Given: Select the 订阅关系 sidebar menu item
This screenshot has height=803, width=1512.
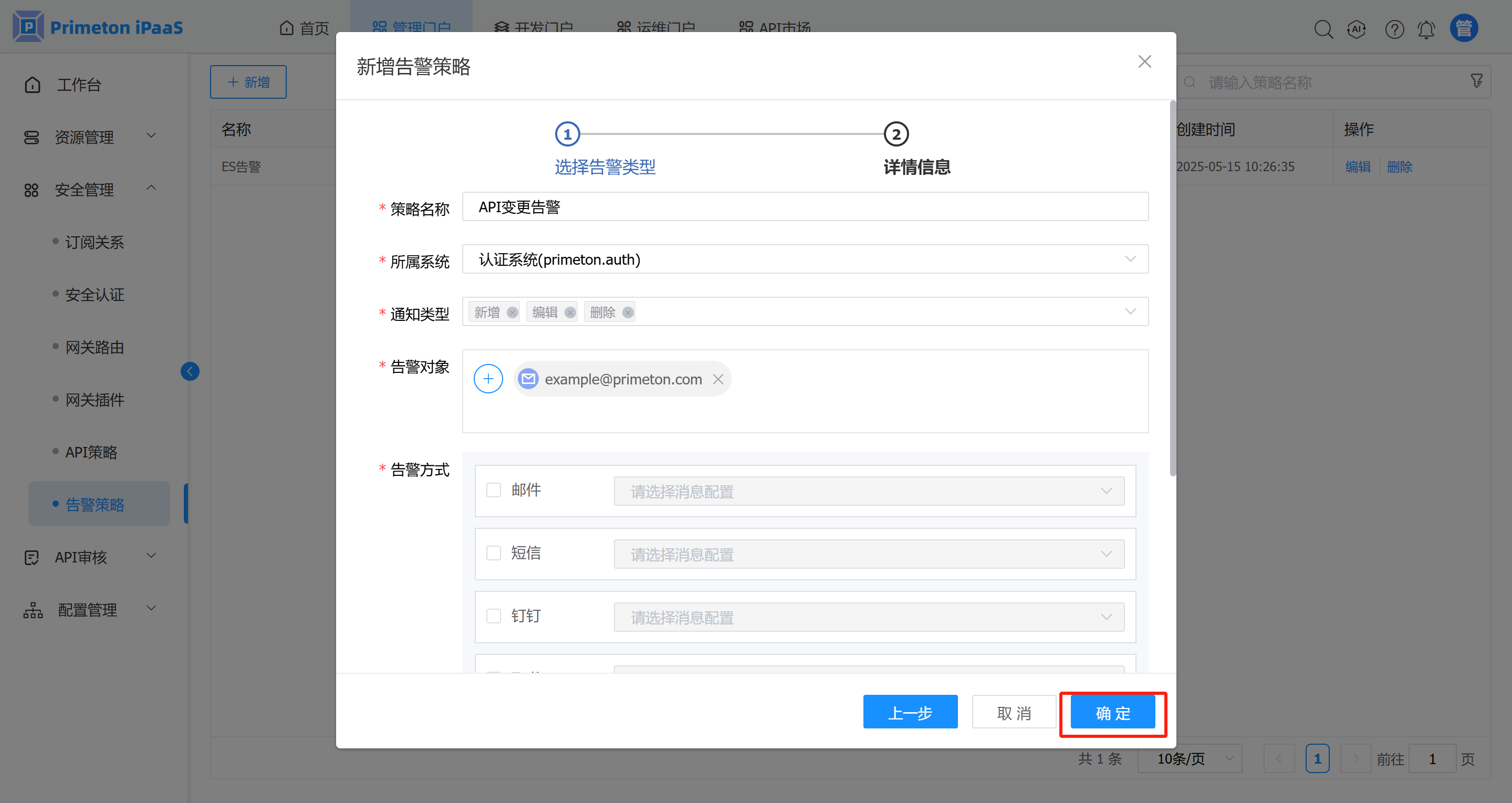Looking at the screenshot, I should (95, 242).
